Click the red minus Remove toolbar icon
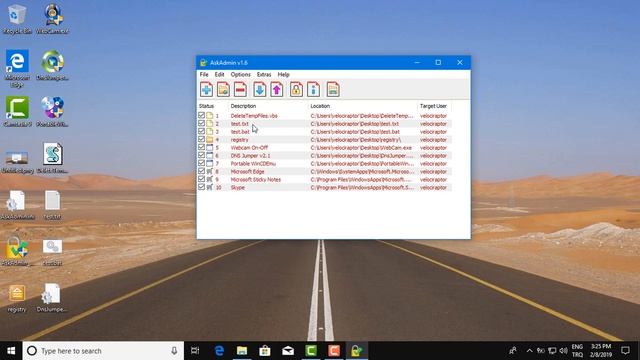 pyautogui.click(x=240, y=89)
